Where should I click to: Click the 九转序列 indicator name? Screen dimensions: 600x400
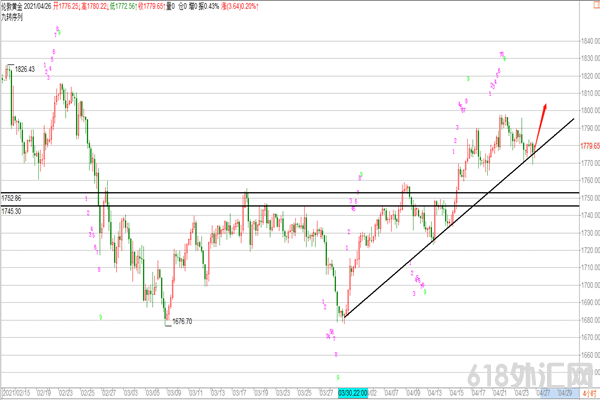[12, 17]
